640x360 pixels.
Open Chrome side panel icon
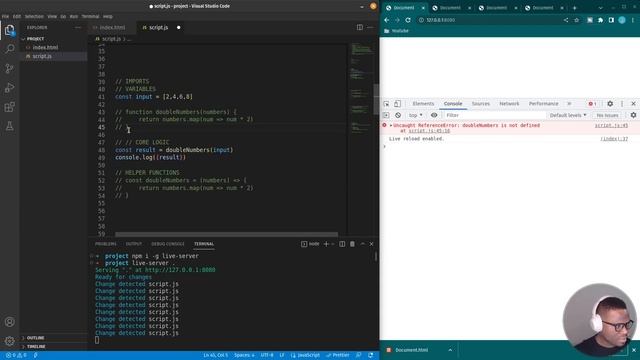tap(611, 20)
